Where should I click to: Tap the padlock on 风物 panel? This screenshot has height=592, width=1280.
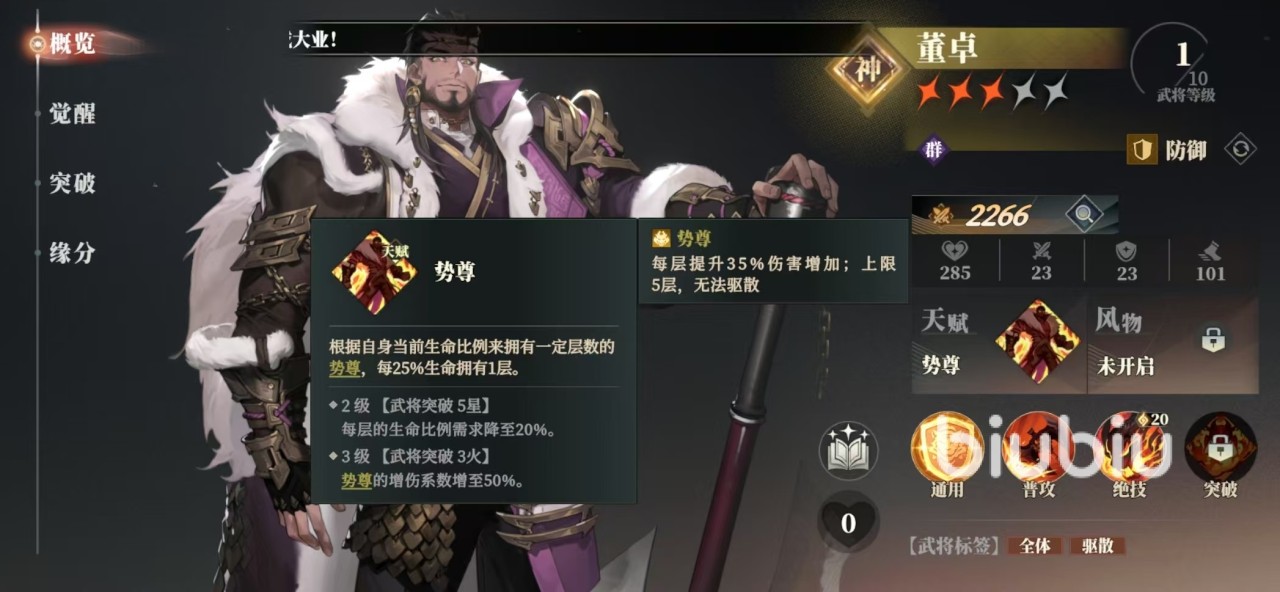(1213, 337)
